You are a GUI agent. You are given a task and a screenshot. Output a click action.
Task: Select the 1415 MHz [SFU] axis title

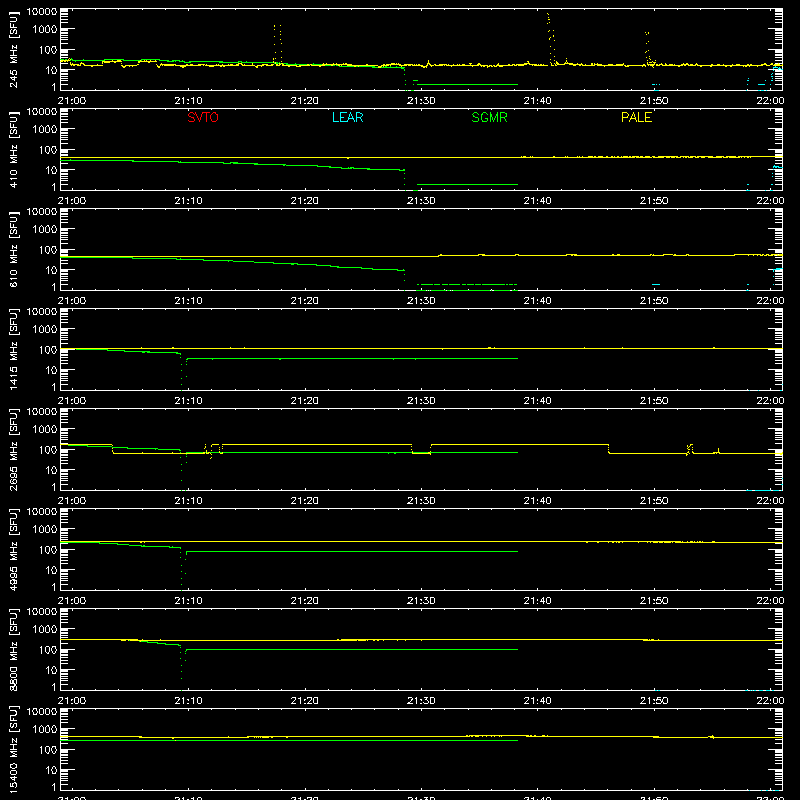coord(14,349)
